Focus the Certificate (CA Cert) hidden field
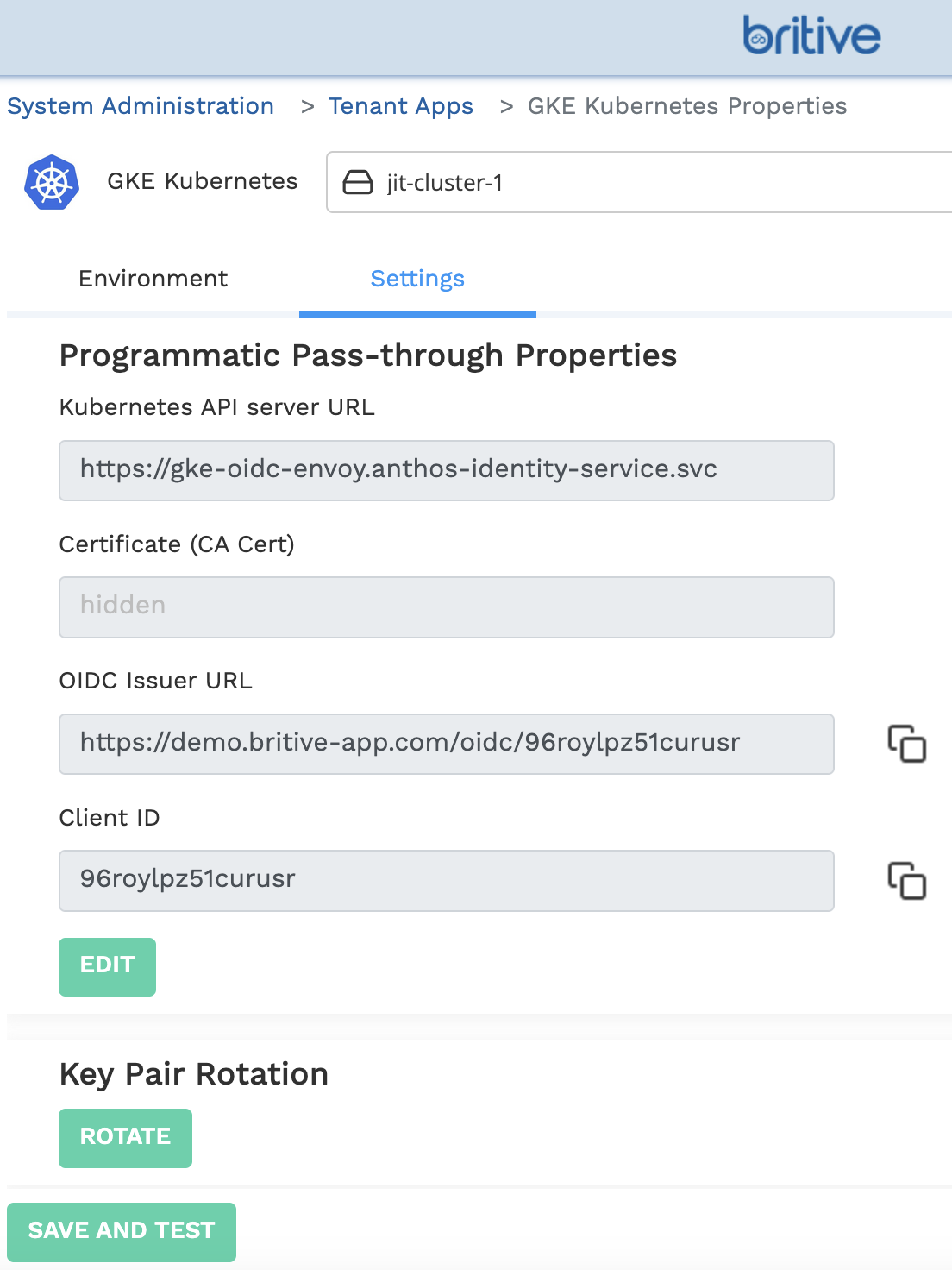 click(446, 607)
